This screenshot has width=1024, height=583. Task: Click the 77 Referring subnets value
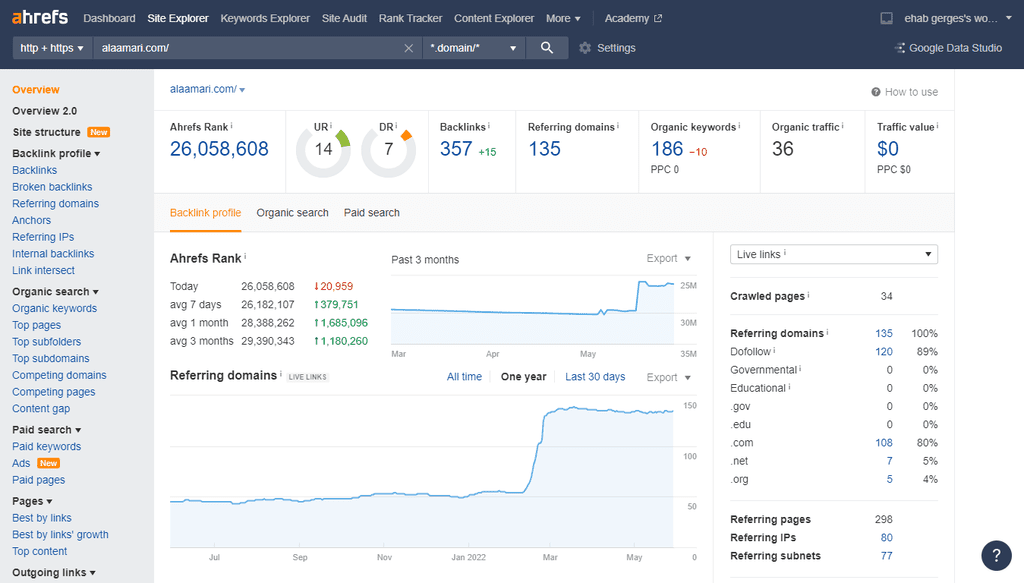[x=886, y=556]
